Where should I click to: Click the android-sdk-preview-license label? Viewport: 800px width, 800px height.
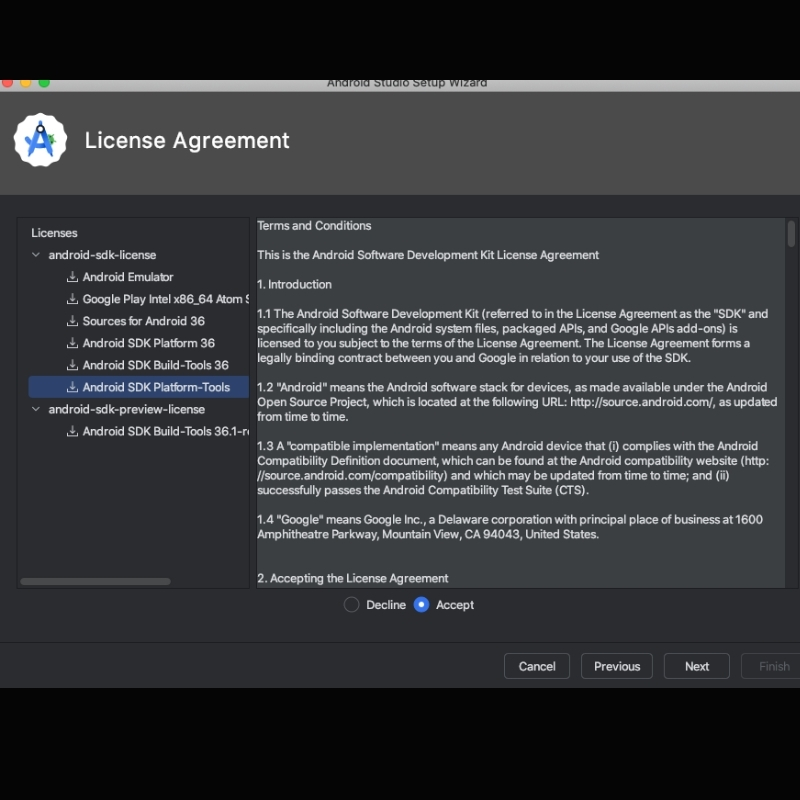[127, 409]
